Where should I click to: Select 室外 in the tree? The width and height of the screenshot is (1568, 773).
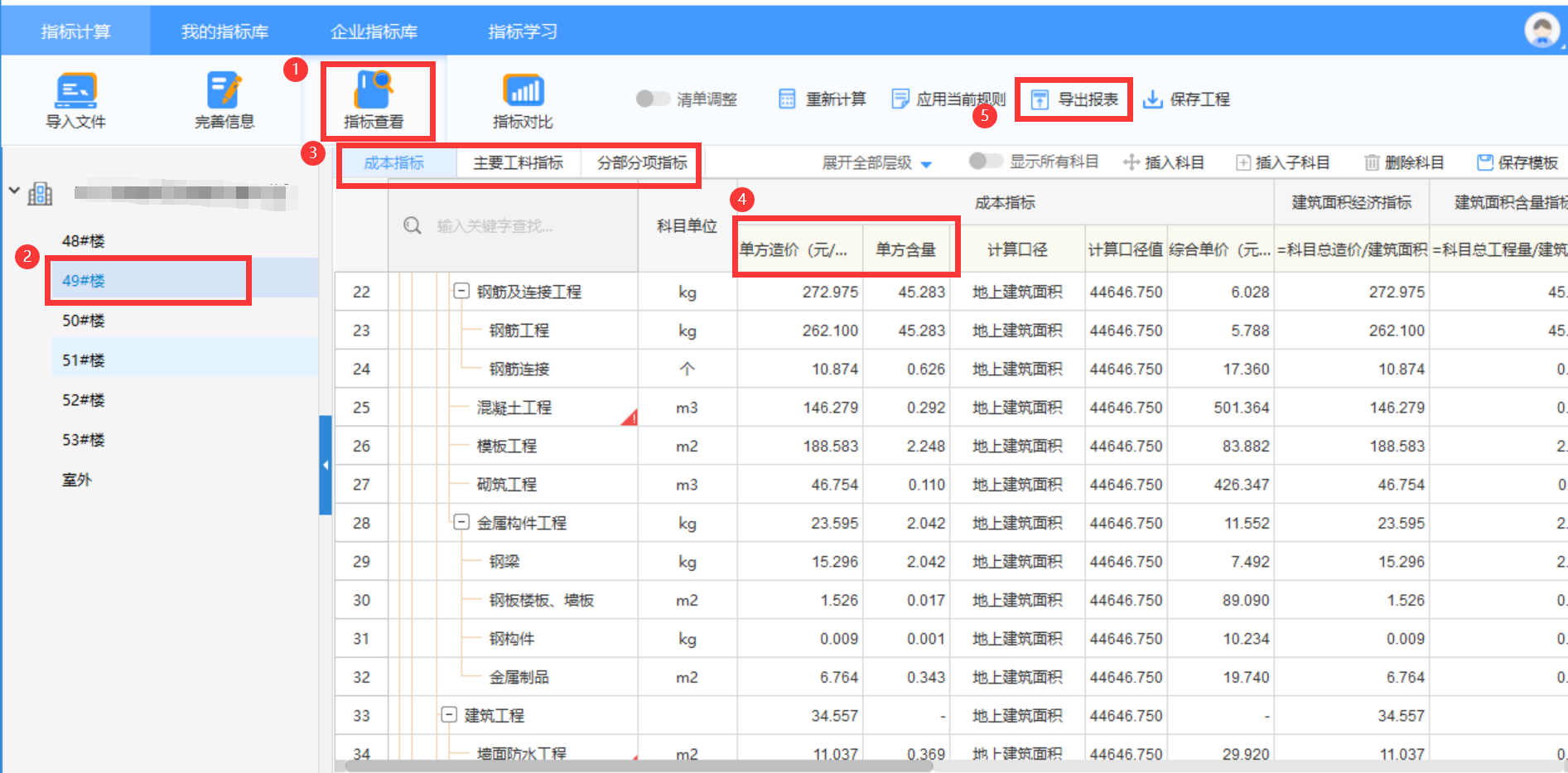pos(76,479)
